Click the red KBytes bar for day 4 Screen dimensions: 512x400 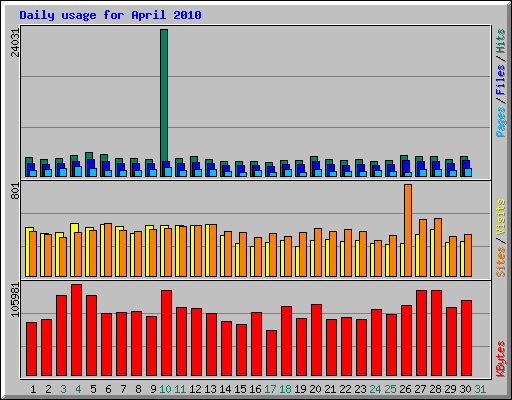click(76, 330)
